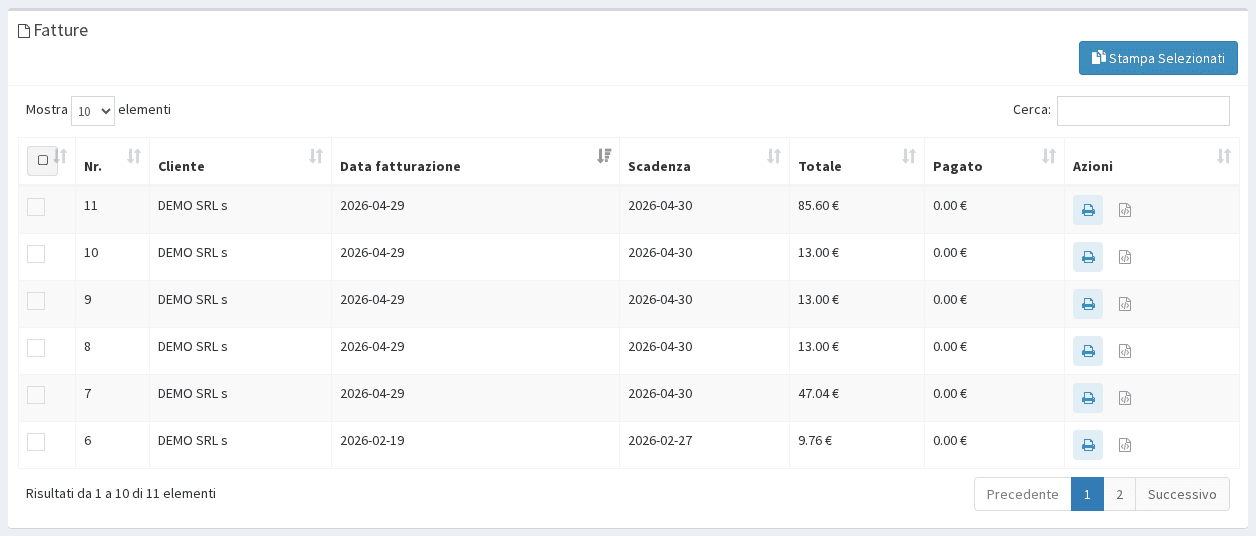Click total 9.76 € cell

(857, 445)
